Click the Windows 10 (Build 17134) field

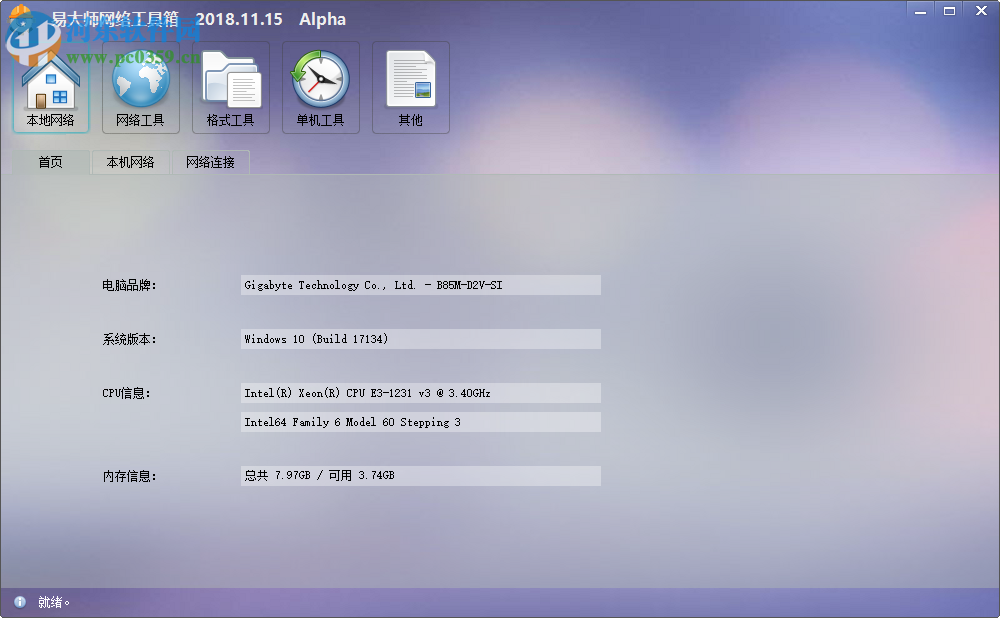tap(420, 339)
